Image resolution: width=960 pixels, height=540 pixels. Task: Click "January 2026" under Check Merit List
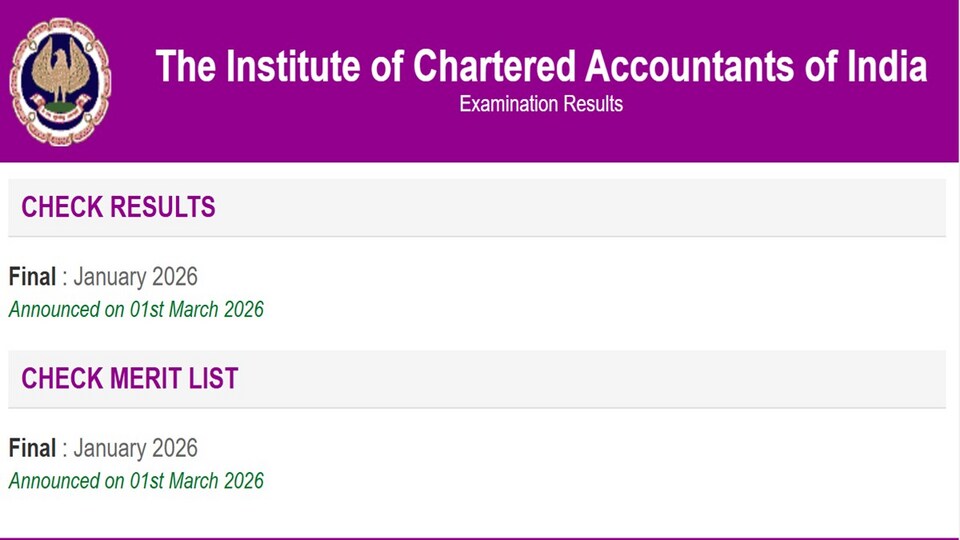click(x=135, y=448)
